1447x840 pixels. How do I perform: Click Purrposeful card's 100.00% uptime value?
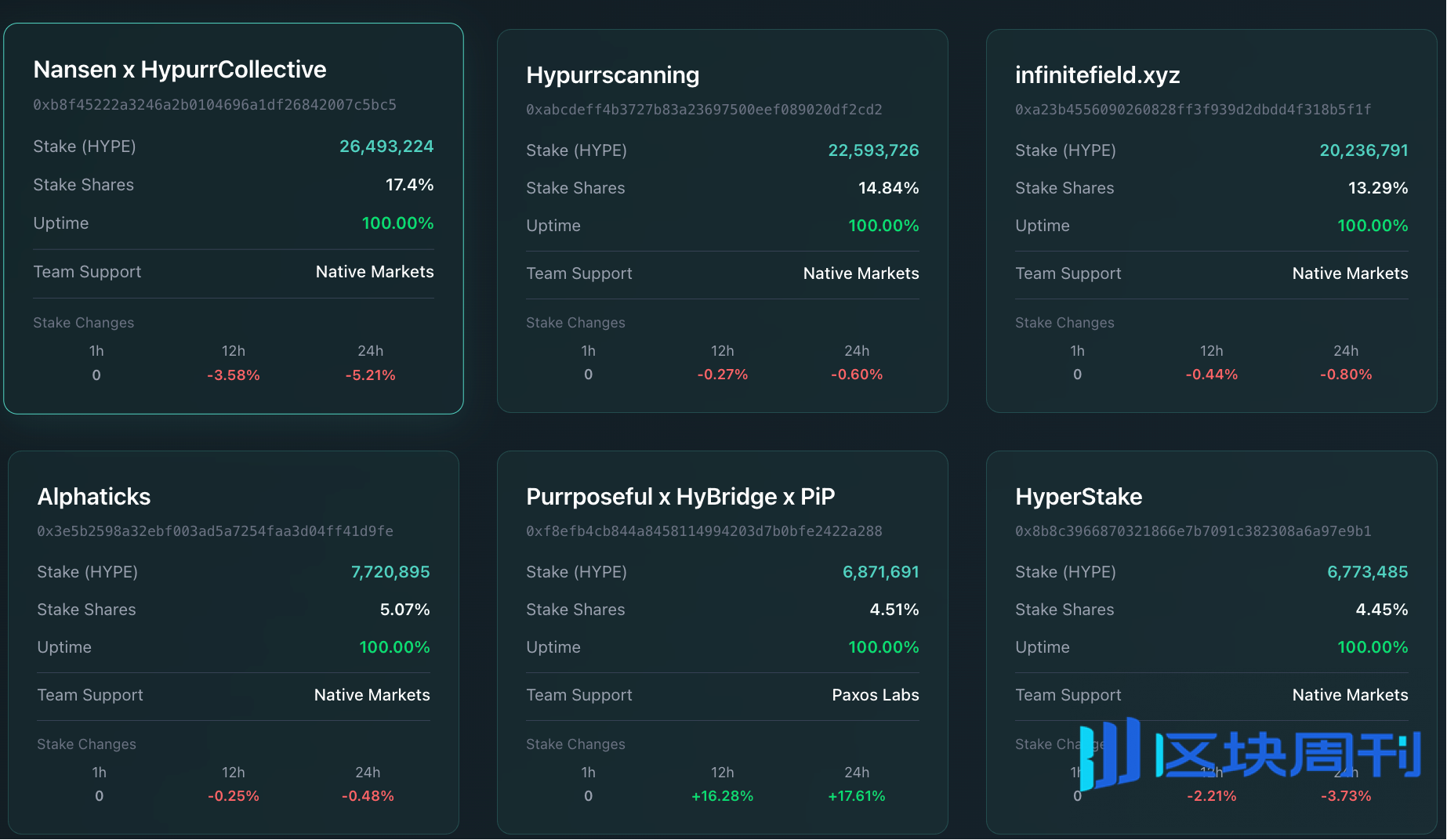(x=883, y=647)
